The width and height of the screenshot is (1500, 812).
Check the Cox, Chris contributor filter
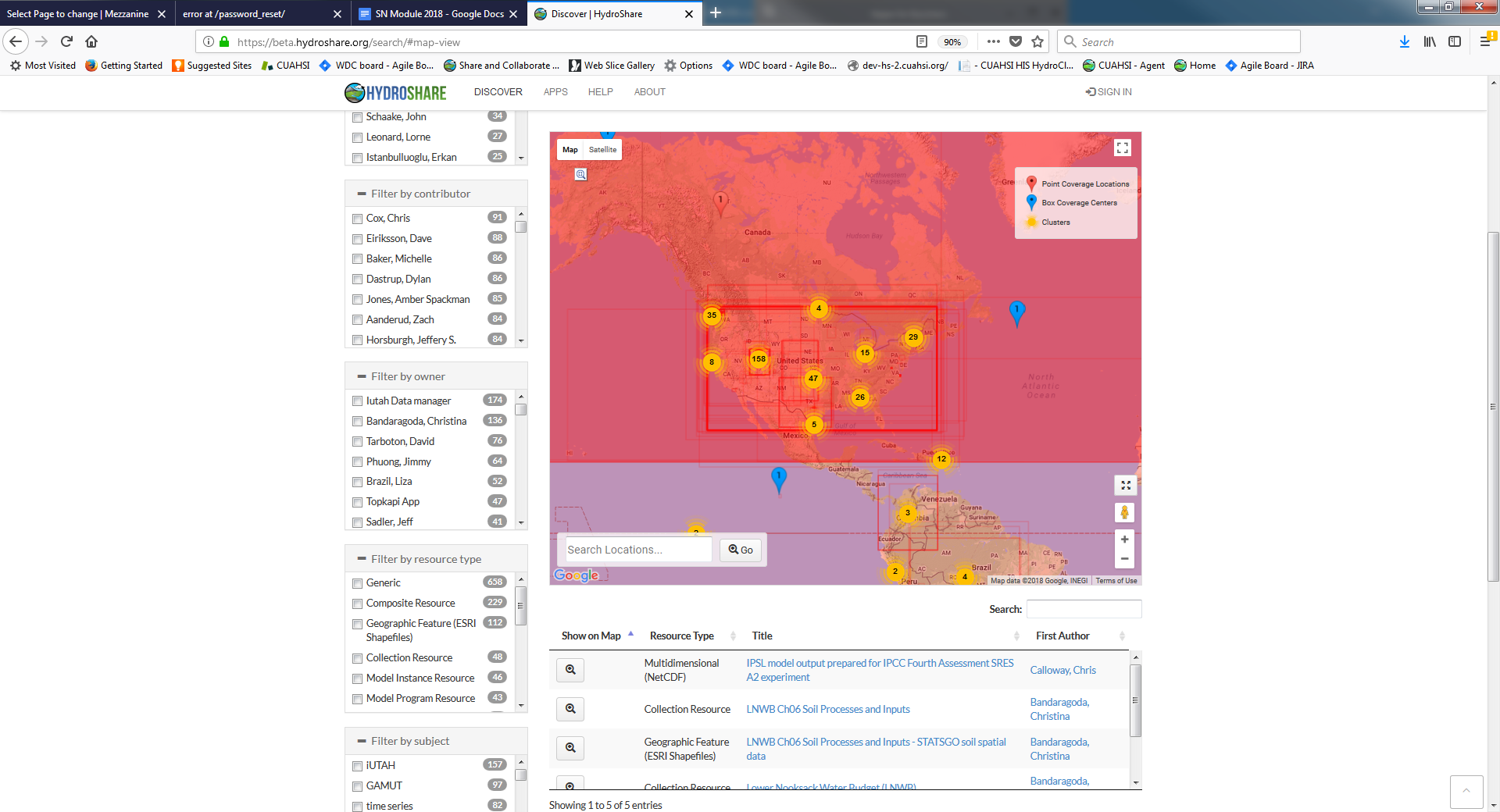tap(357, 219)
